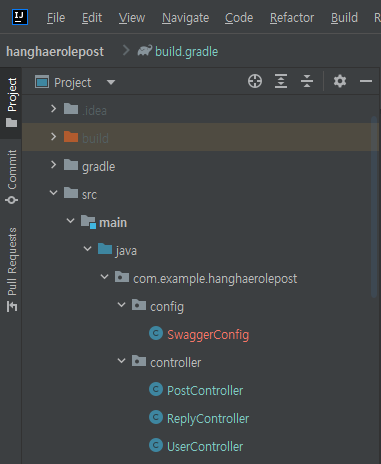Open the Refactor menu

coord(292,18)
